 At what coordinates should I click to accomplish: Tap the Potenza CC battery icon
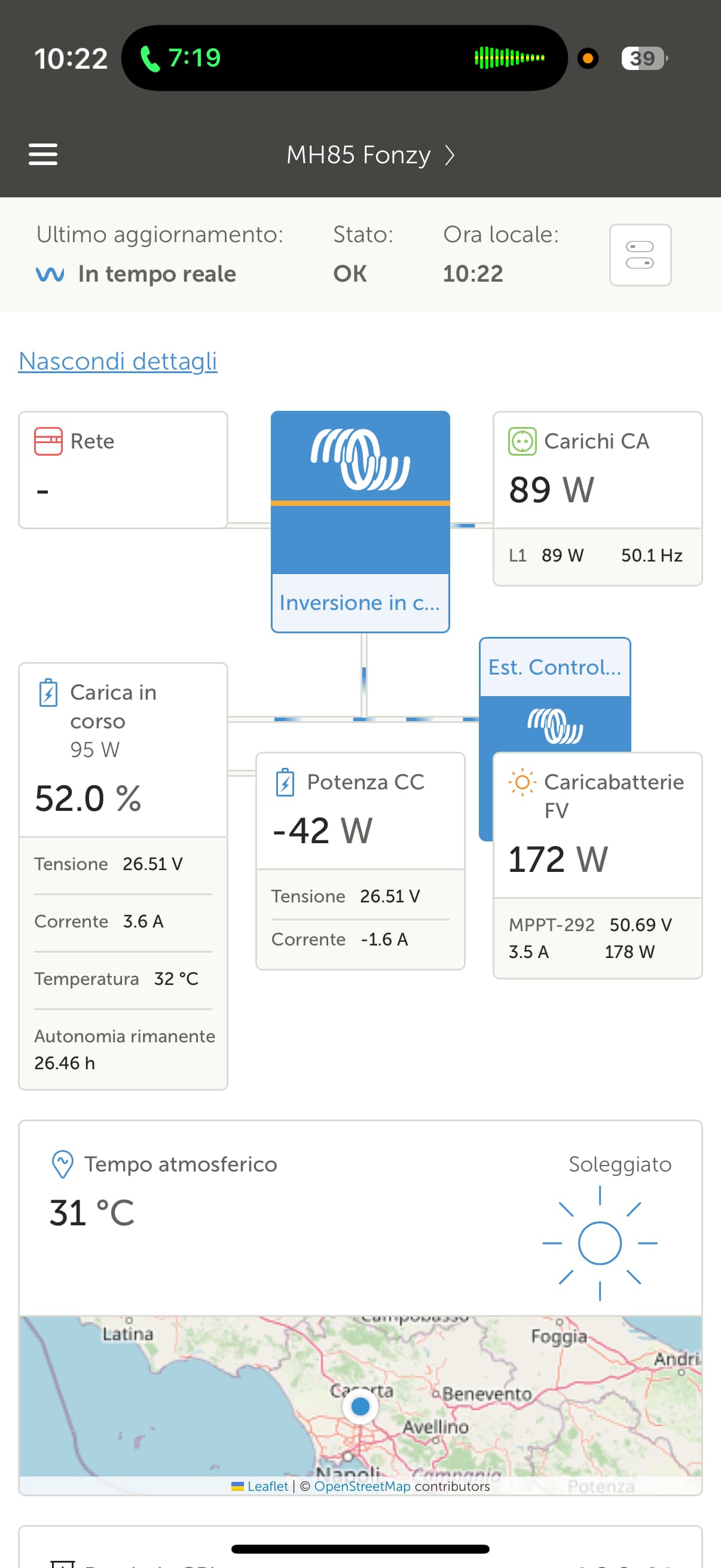[x=285, y=782]
